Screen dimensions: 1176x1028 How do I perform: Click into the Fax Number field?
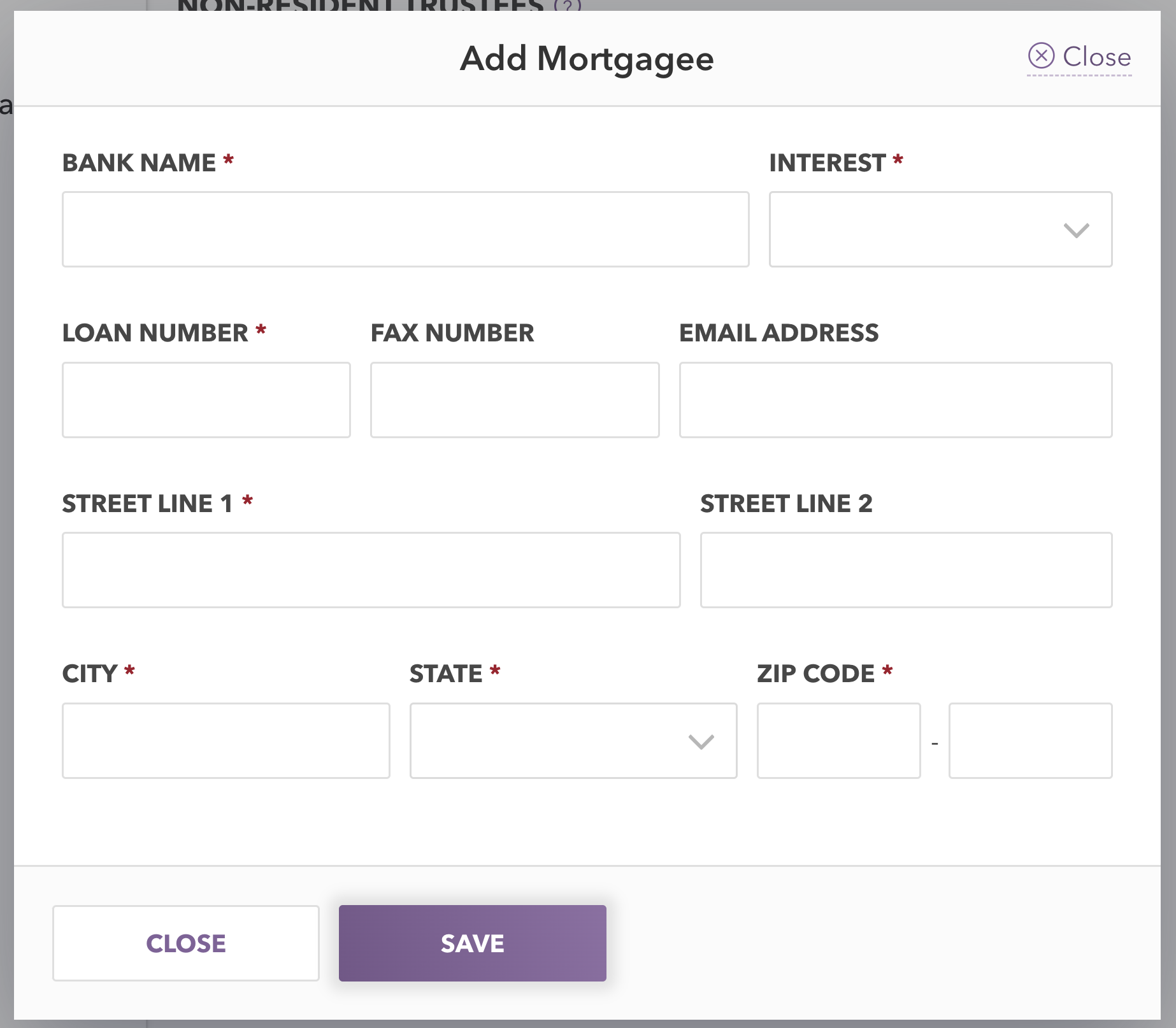point(515,400)
